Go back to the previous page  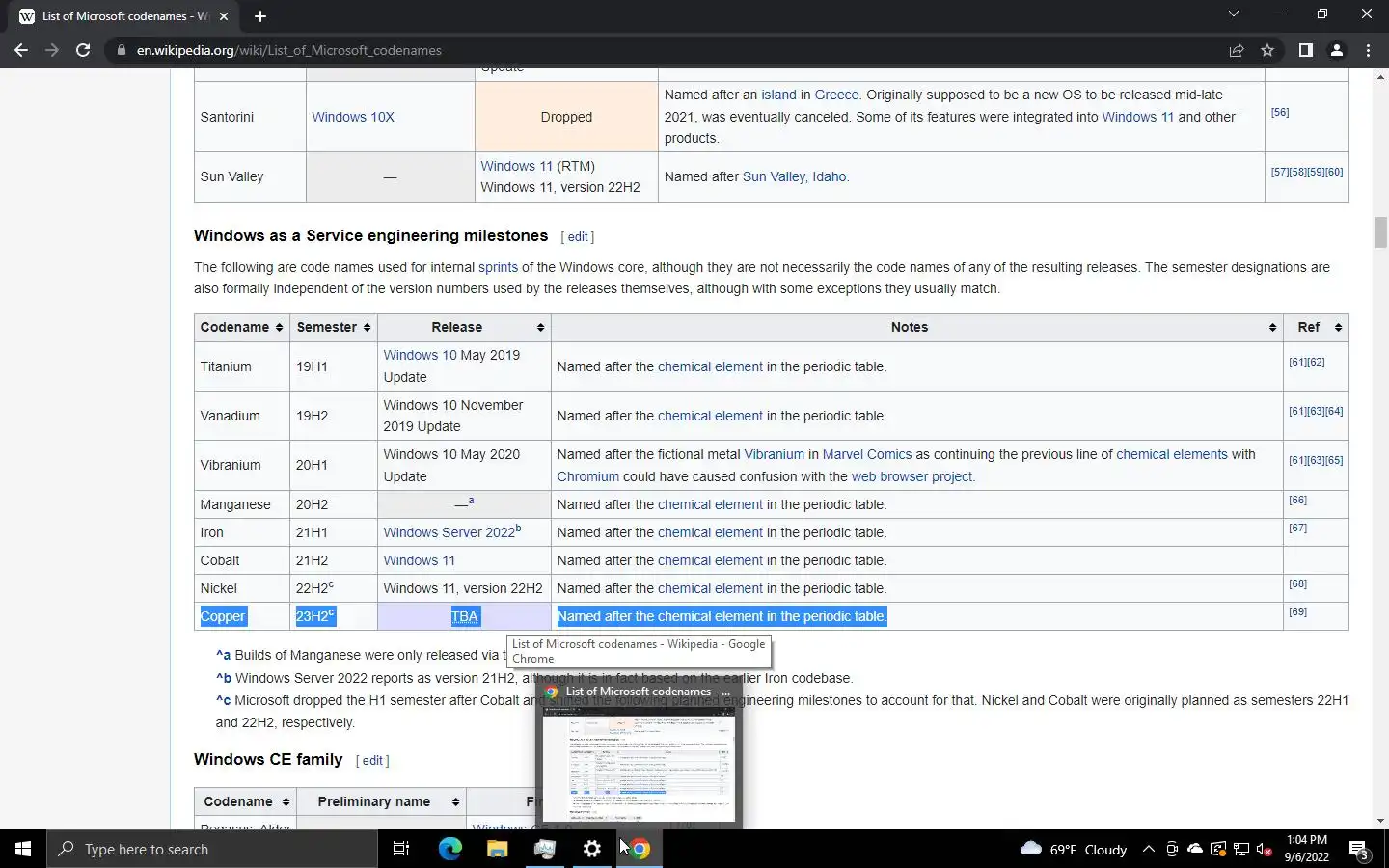click(x=21, y=50)
